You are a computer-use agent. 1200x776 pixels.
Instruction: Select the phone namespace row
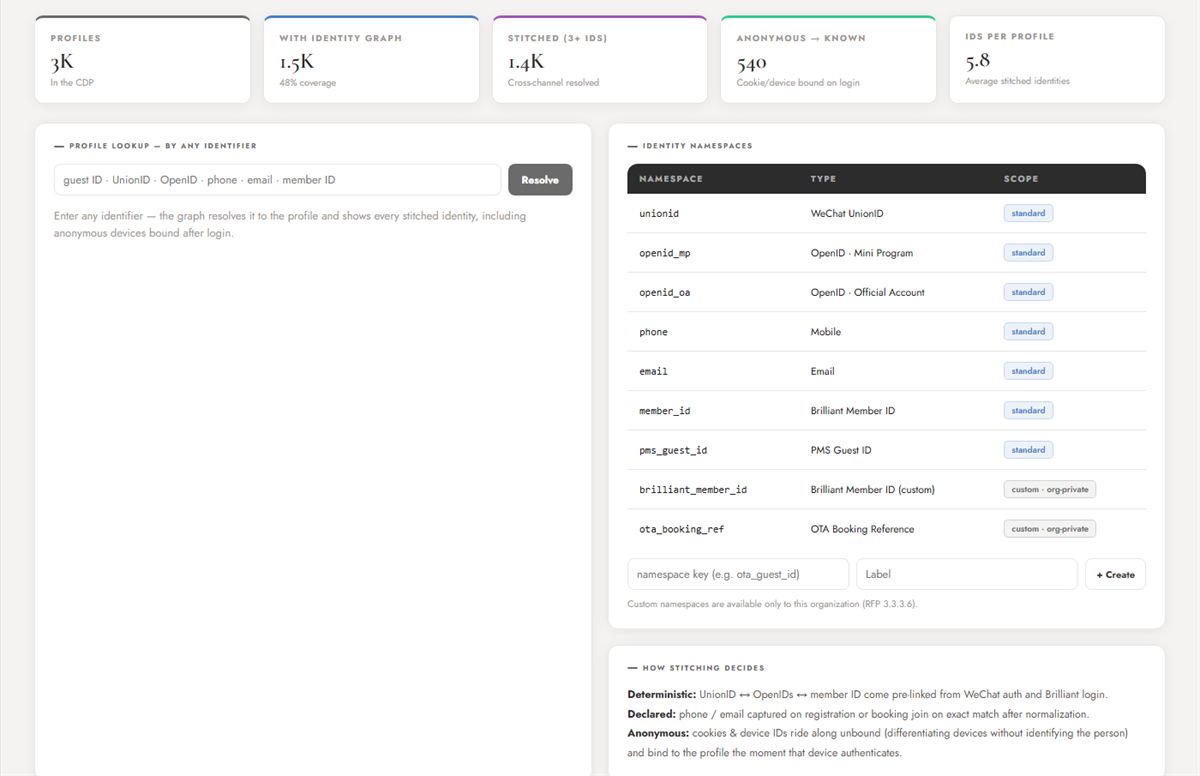point(886,332)
